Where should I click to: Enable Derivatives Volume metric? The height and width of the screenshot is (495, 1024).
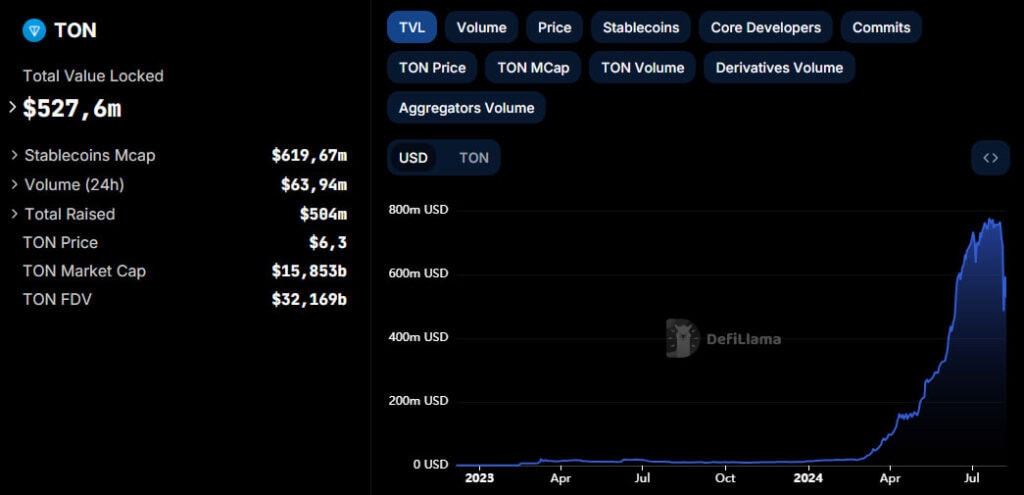779,68
